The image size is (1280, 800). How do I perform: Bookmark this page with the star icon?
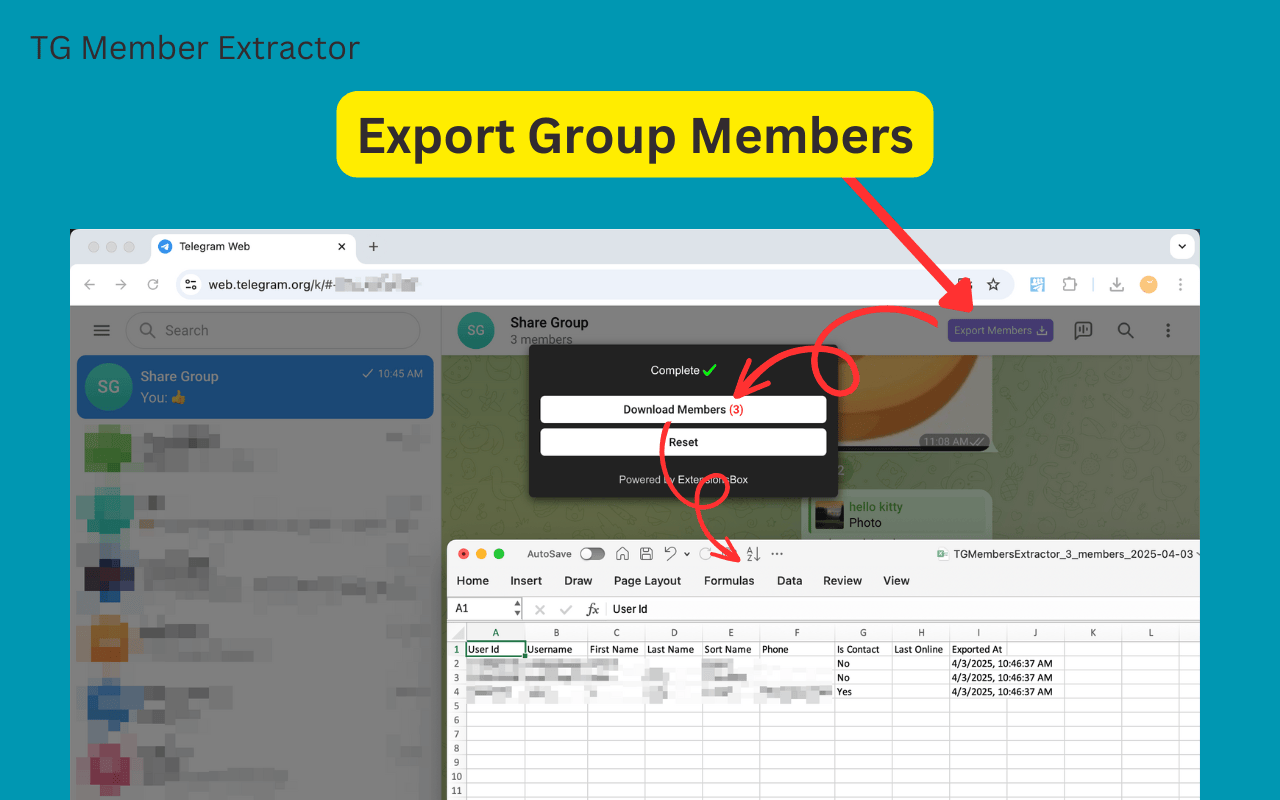(993, 285)
